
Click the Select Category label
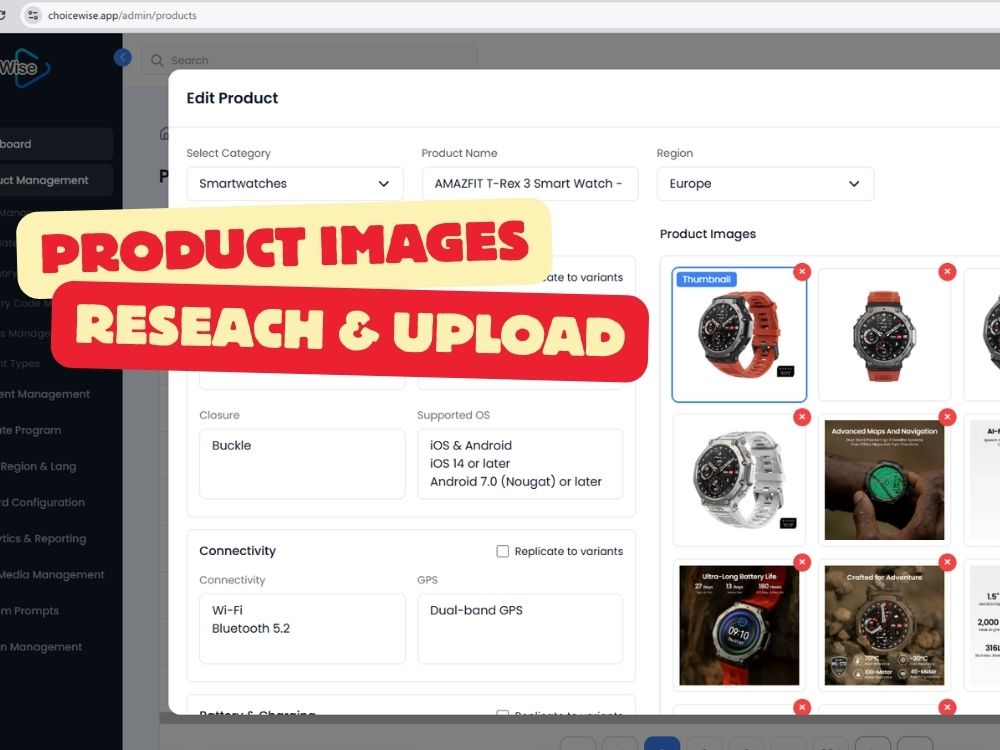228,153
